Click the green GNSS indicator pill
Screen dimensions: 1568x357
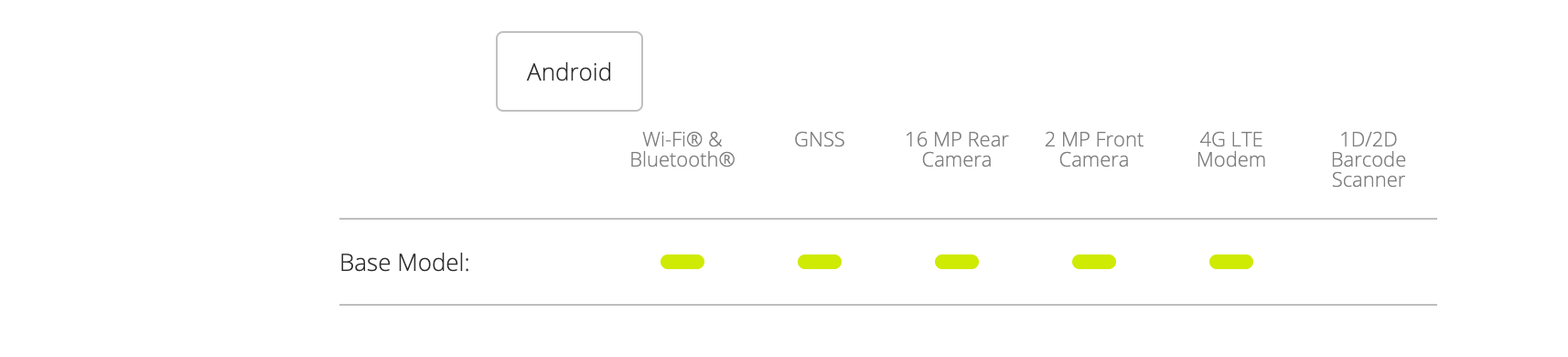click(820, 262)
